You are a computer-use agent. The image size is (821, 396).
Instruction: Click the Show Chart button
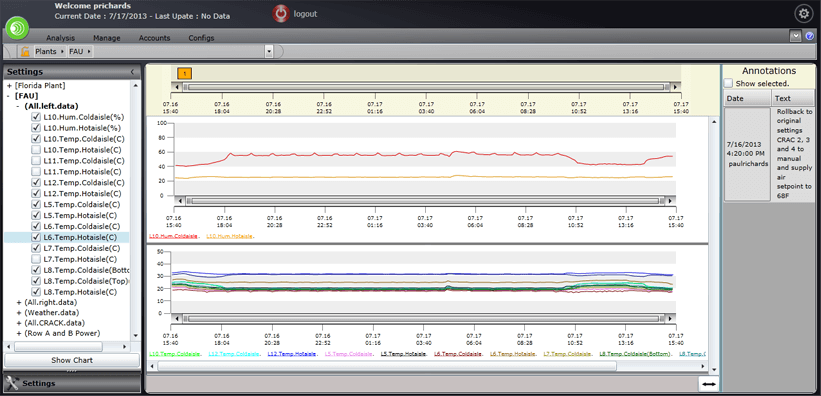click(x=72, y=360)
